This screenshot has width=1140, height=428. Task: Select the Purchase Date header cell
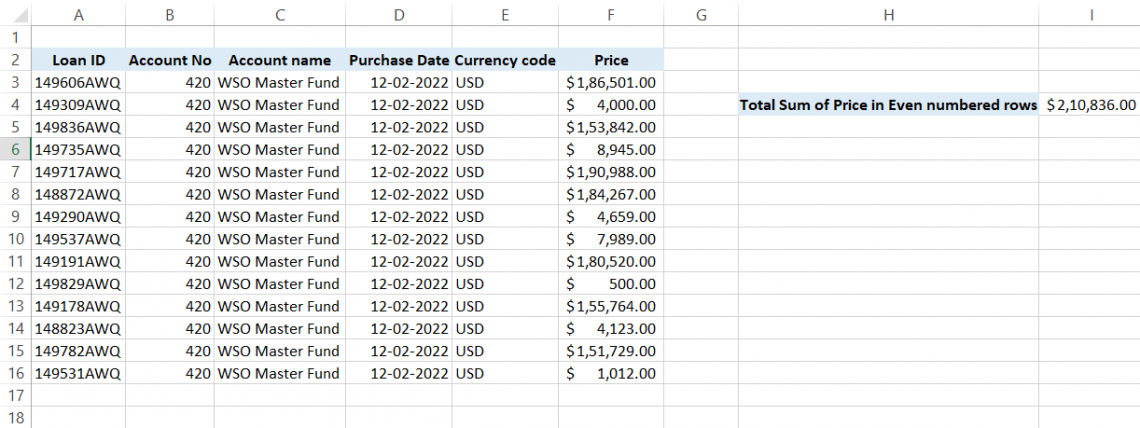398,60
